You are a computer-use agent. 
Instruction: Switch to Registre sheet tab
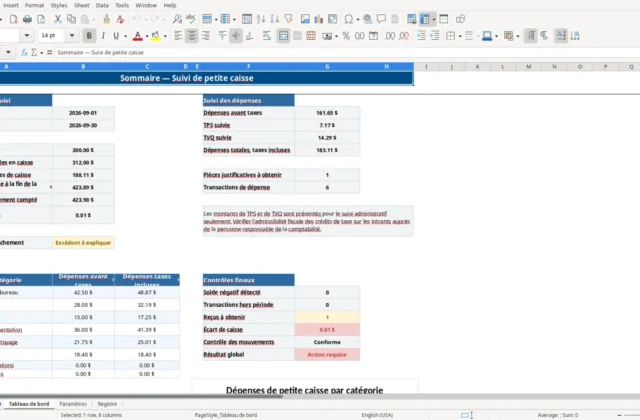[107, 404]
